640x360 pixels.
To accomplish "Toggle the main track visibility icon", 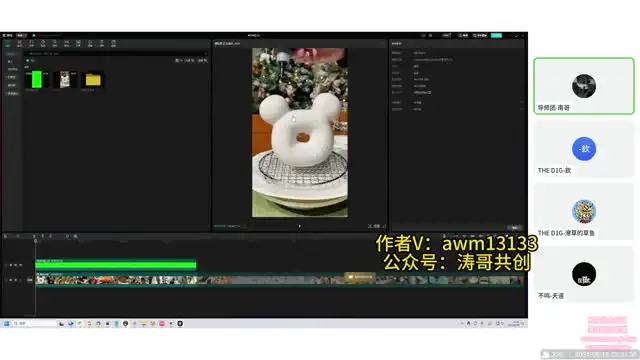I will click(x=16, y=280).
